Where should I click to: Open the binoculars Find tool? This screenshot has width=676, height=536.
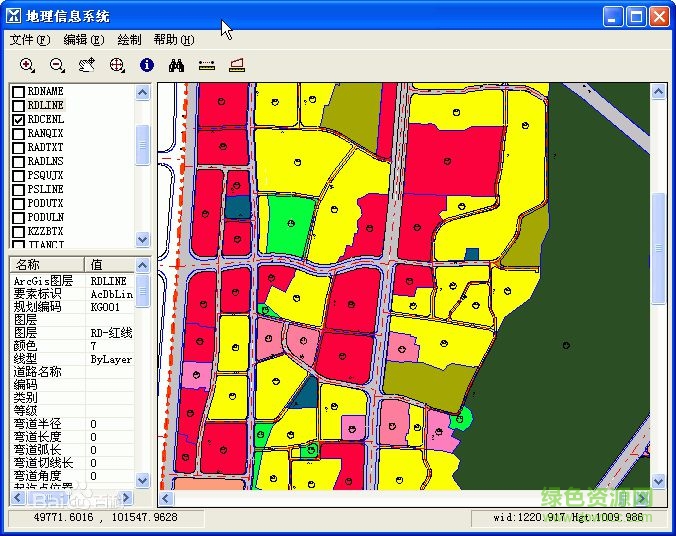[177, 65]
